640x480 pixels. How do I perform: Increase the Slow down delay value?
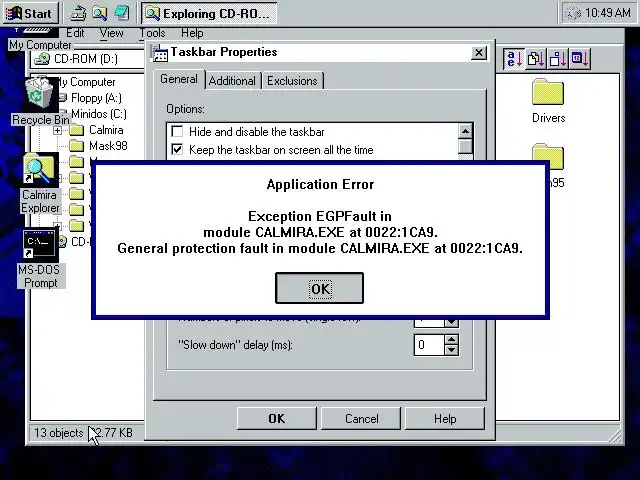click(451, 339)
